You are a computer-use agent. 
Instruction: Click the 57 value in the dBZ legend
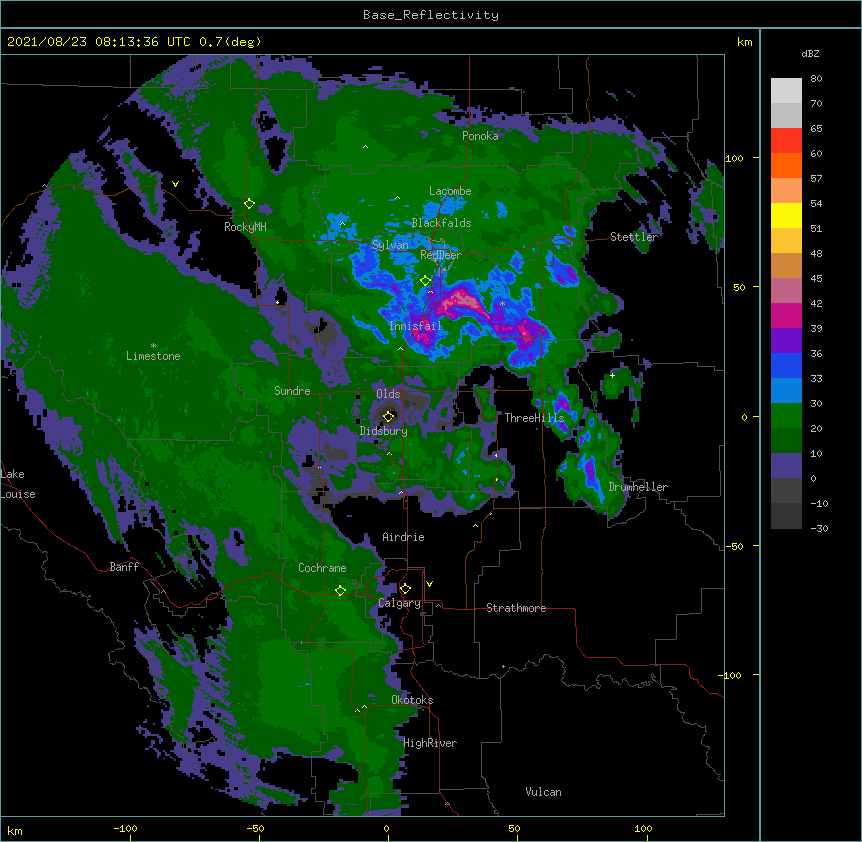[x=816, y=179]
